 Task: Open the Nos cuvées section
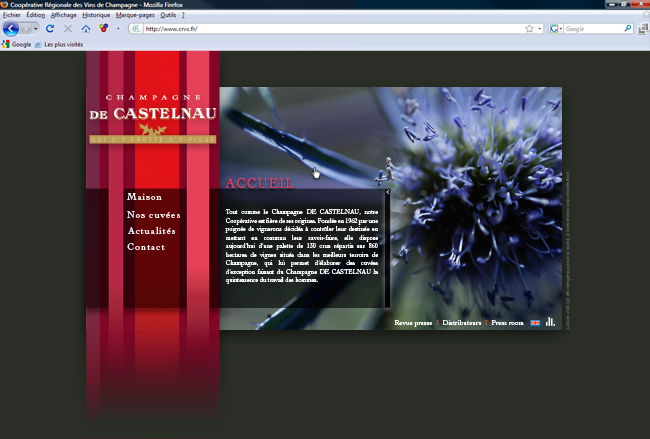pyautogui.click(x=154, y=215)
